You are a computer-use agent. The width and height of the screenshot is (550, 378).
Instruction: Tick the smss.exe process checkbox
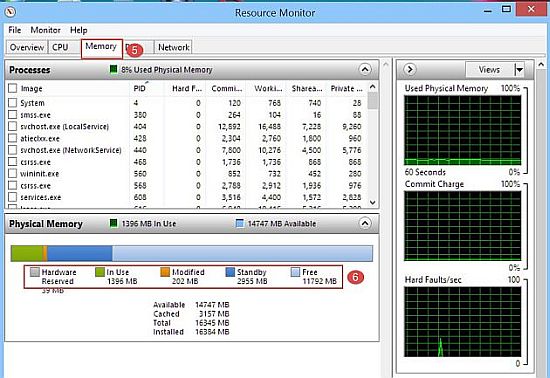coord(13,115)
